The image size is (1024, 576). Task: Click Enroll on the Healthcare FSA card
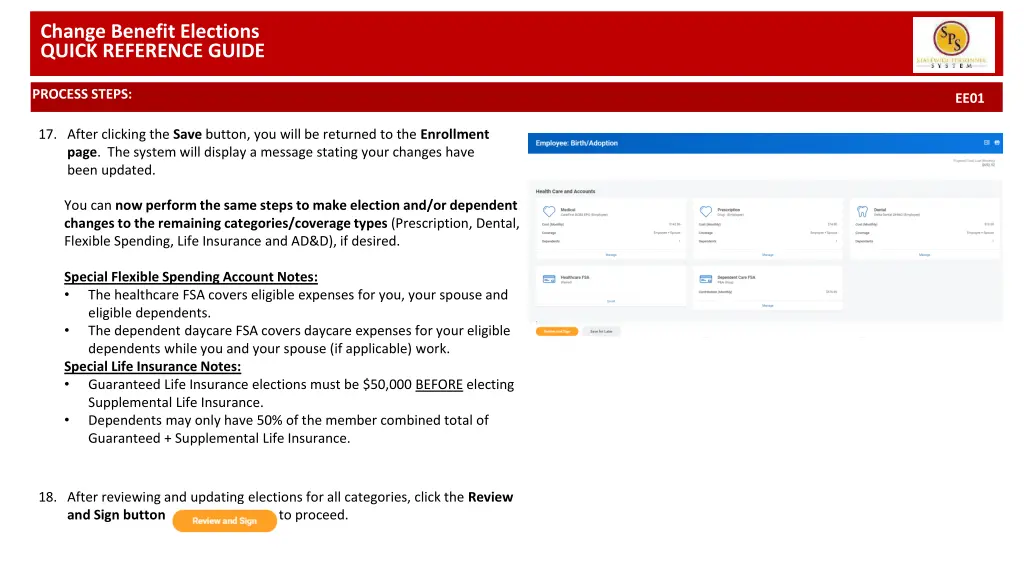pyautogui.click(x=611, y=301)
